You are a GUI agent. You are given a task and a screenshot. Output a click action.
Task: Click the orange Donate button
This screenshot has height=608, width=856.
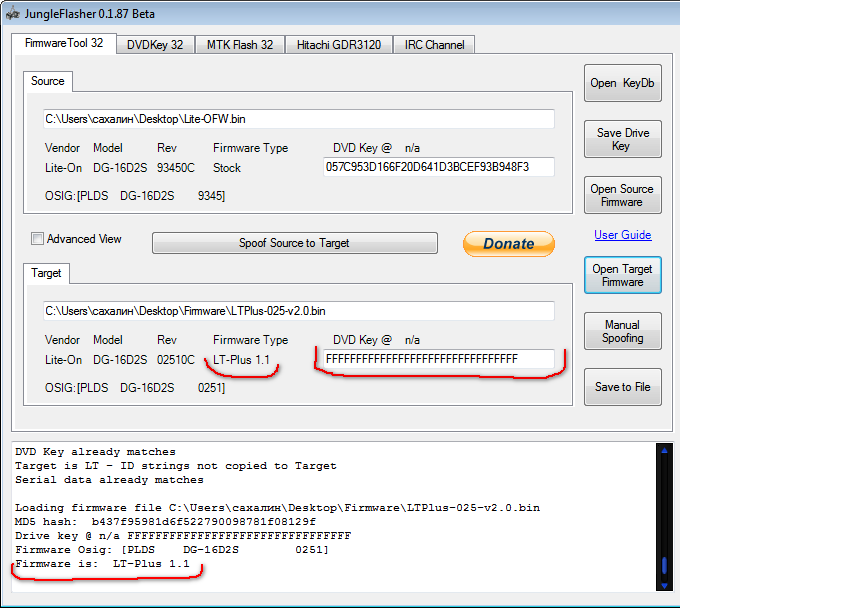(509, 243)
